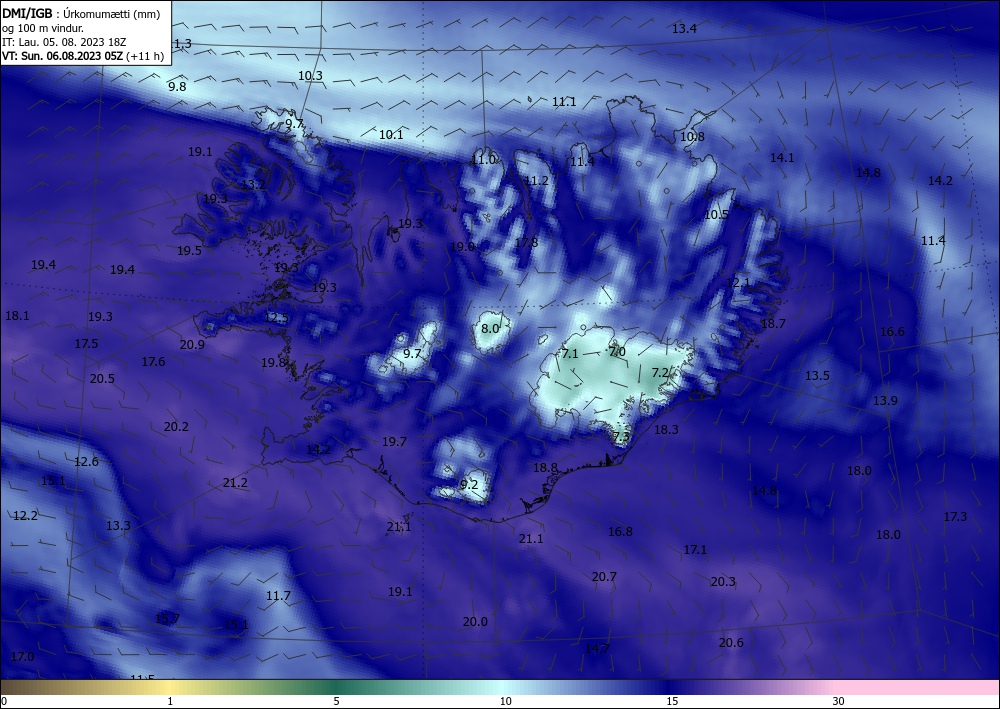Click the '17.3' value label
The width and height of the screenshot is (1000, 709).
(x=955, y=517)
